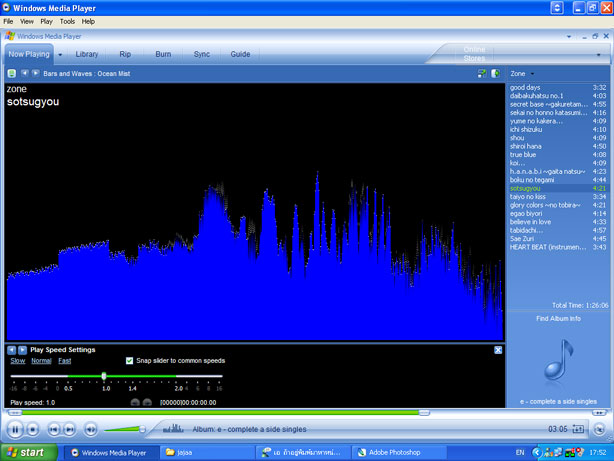Click the album art music note thumbnail
This screenshot has width=614, height=461.
(x=558, y=360)
